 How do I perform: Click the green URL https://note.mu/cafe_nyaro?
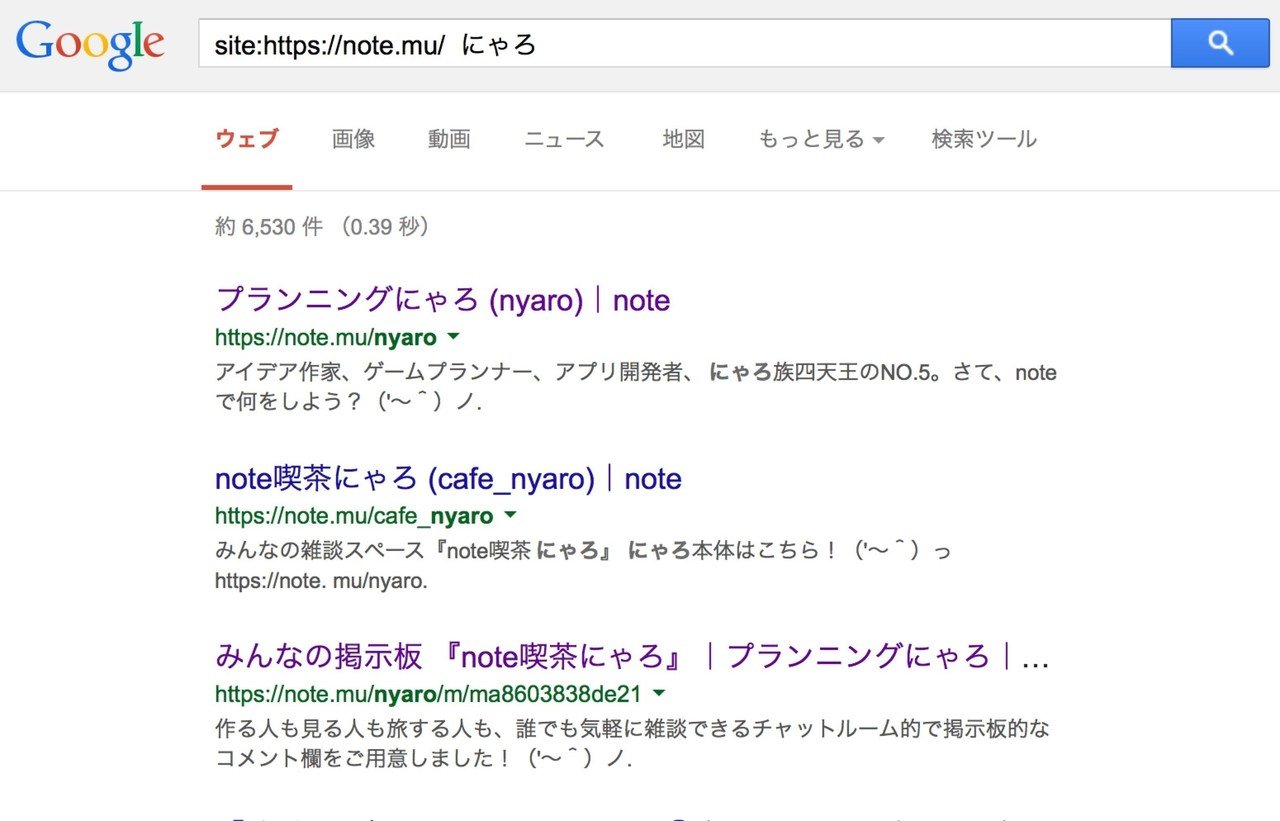pos(354,516)
